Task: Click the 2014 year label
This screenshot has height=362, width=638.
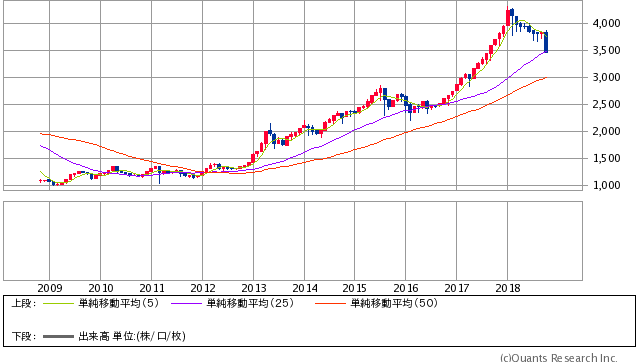Action: coord(304,288)
